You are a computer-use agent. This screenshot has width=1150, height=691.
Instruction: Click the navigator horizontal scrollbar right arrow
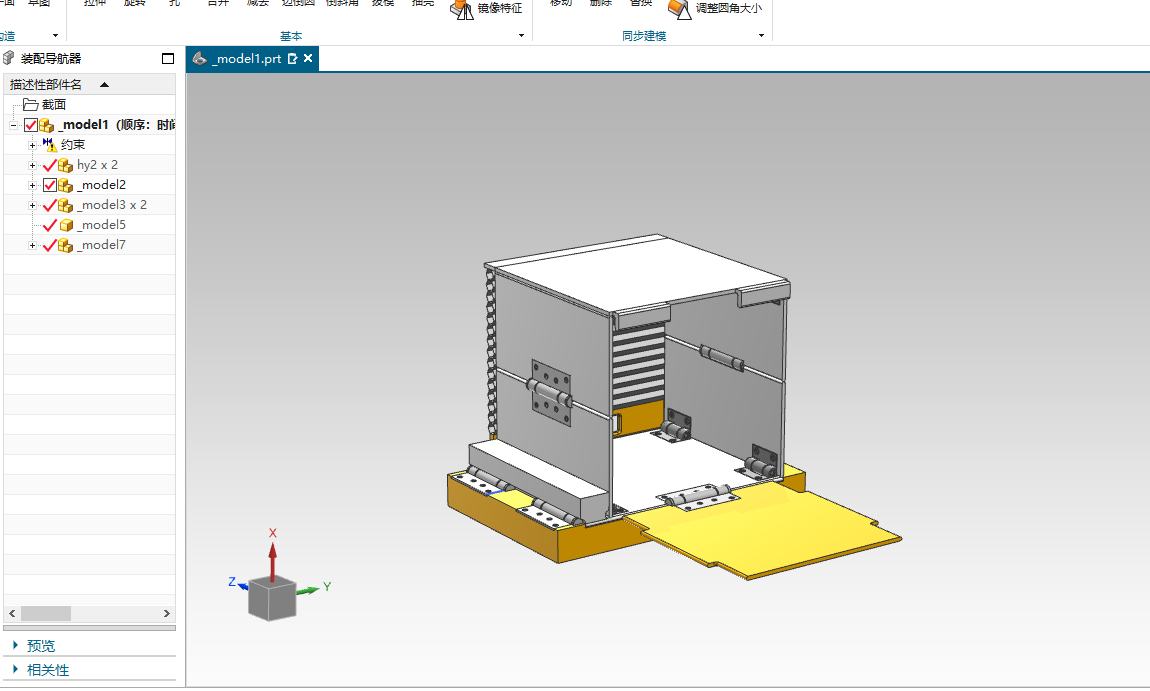coord(166,613)
